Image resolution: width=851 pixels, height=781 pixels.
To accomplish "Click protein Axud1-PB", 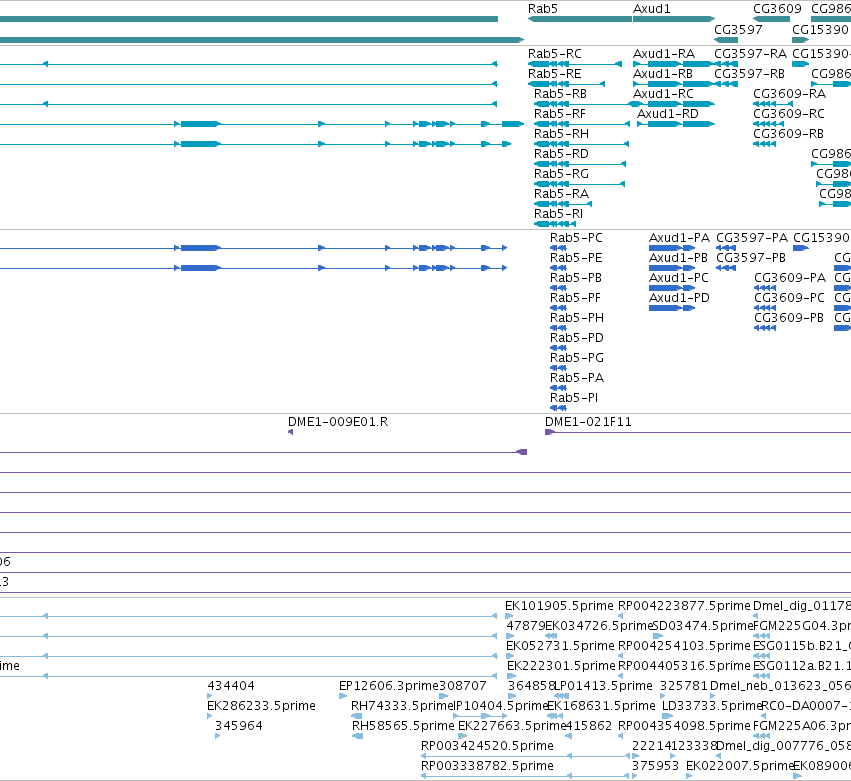I will click(678, 258).
